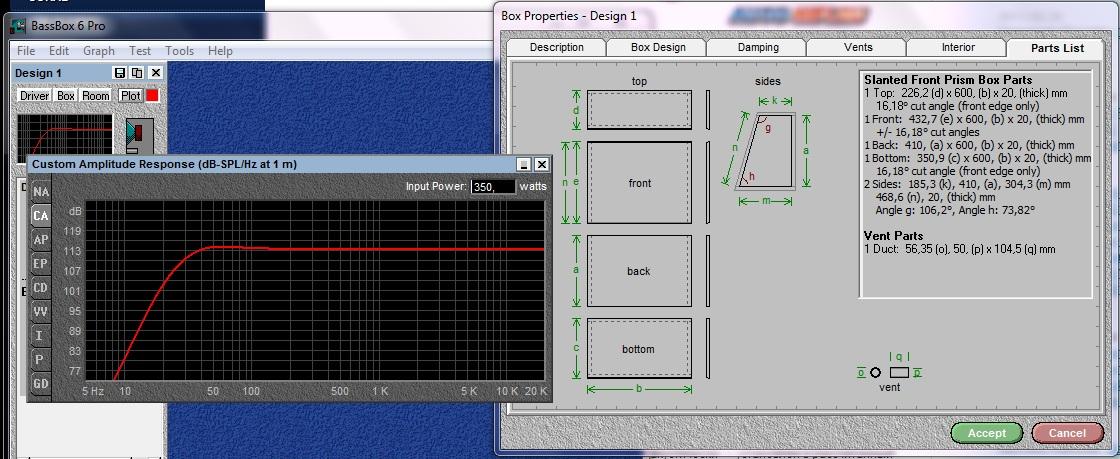This screenshot has height=459, width=1120.
Task: Select the AP graph side tab
Action: [41, 240]
